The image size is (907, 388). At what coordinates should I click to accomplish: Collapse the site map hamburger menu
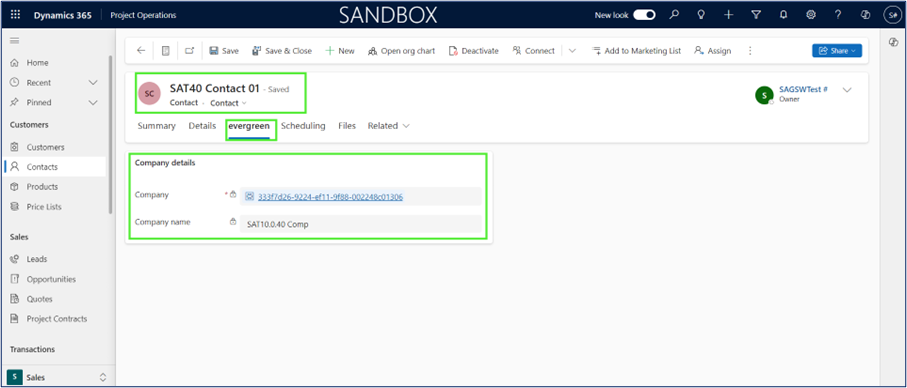point(14,40)
